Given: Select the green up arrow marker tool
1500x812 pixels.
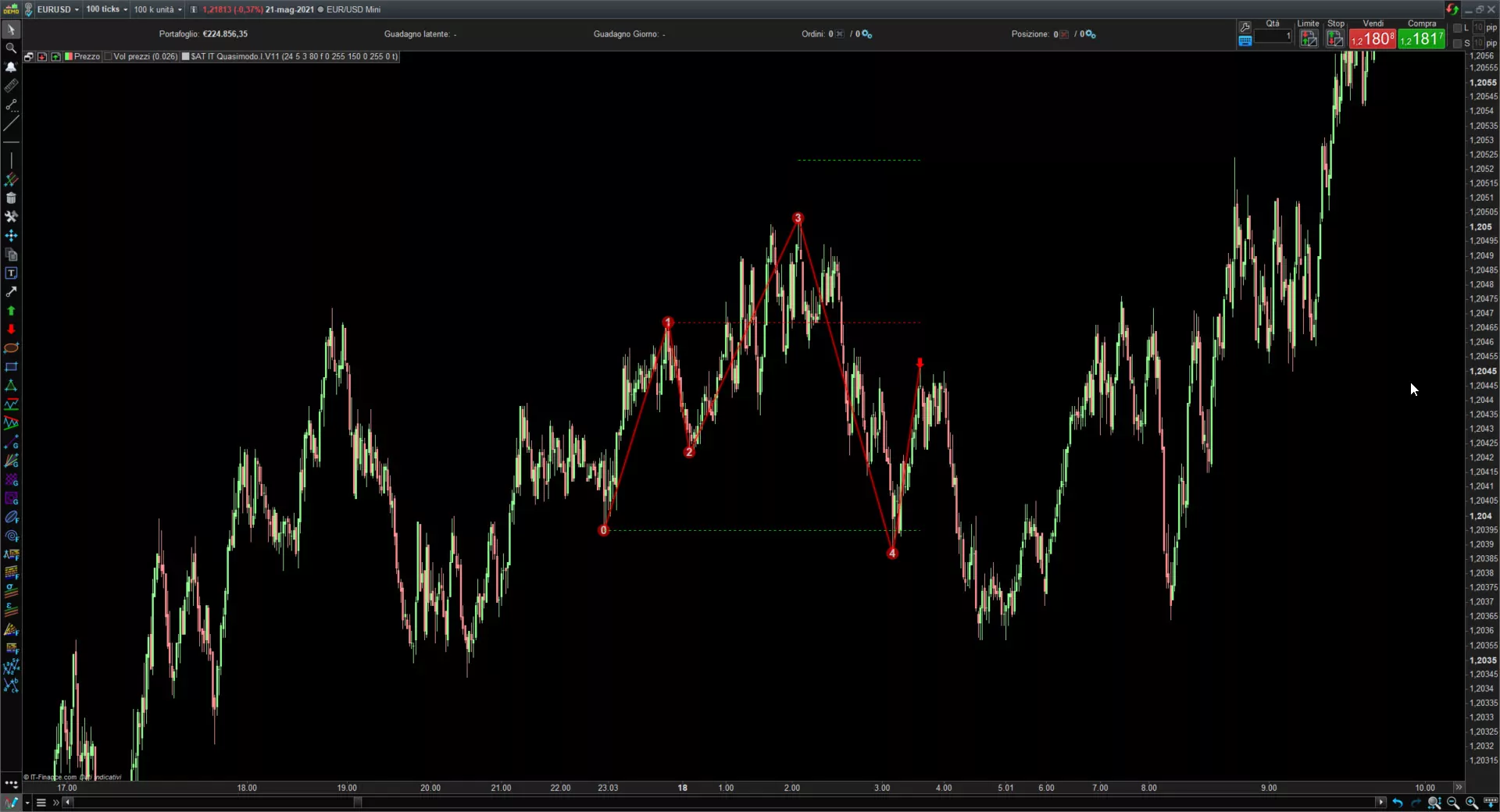Looking at the screenshot, I should point(11,311).
